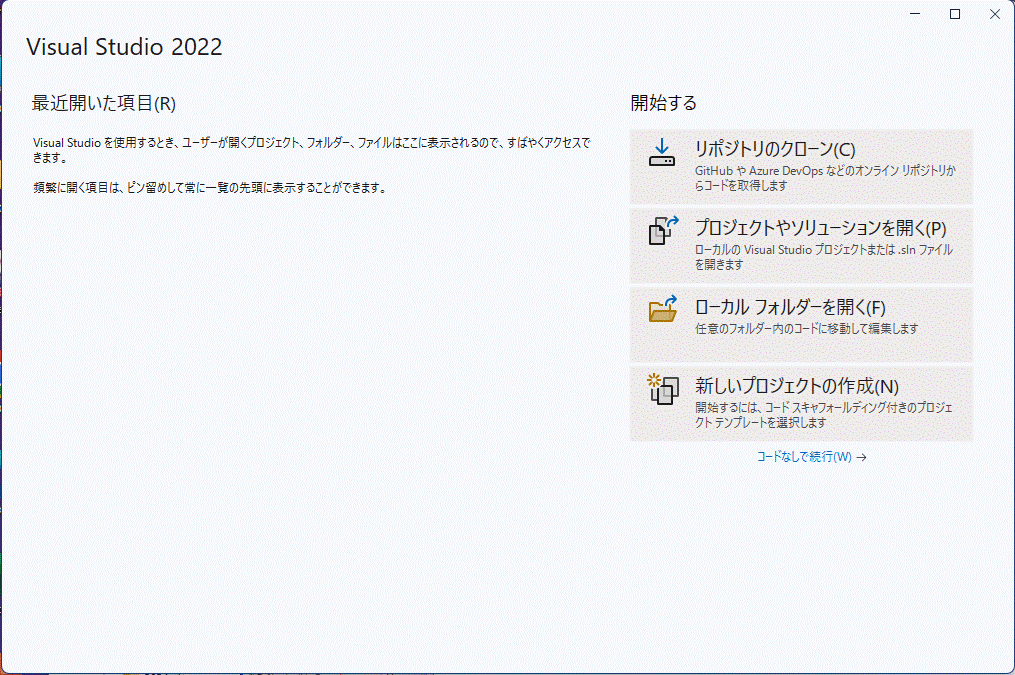Click the open local folder icon
The width and height of the screenshot is (1015, 675).
pyautogui.click(x=663, y=309)
